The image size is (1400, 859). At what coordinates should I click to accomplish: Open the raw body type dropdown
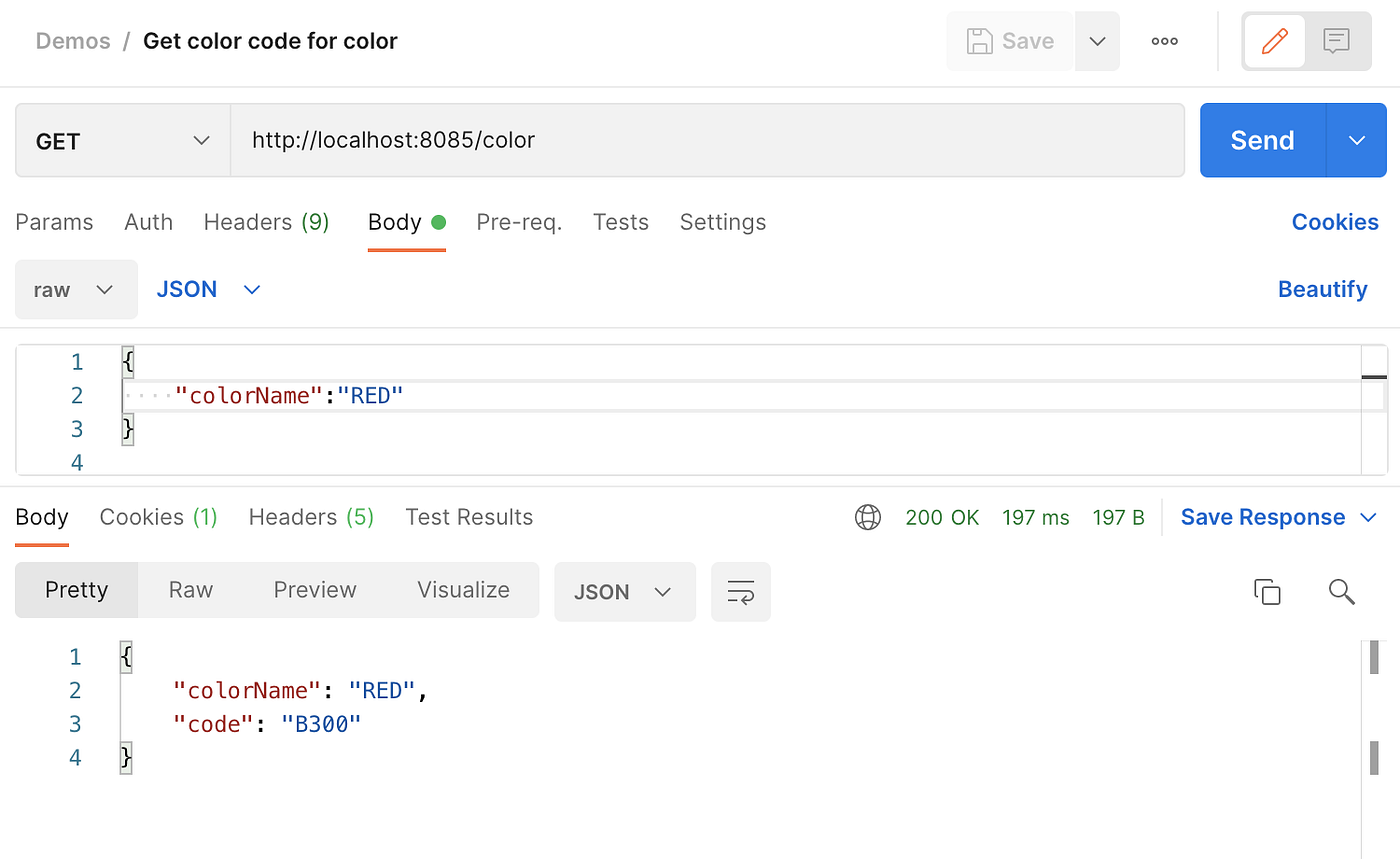[76, 289]
